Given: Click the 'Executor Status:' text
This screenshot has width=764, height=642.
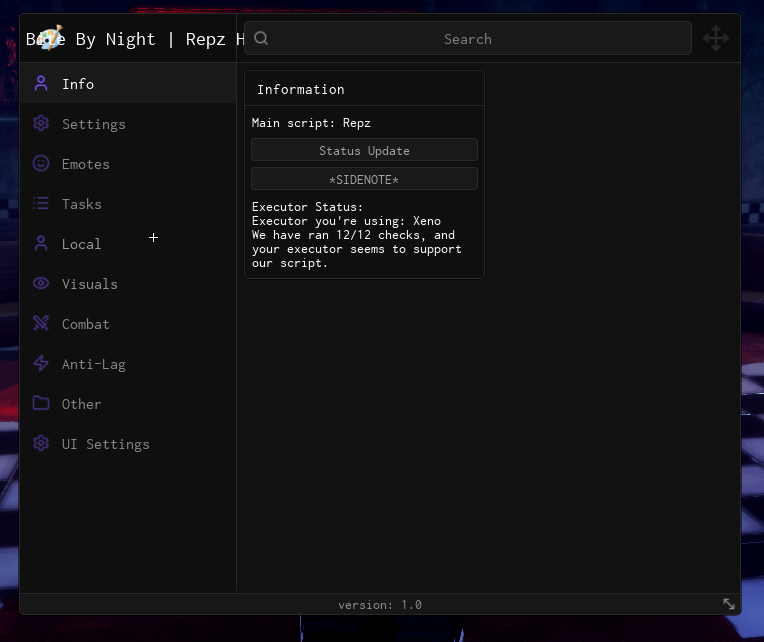Looking at the screenshot, I should coord(307,207).
